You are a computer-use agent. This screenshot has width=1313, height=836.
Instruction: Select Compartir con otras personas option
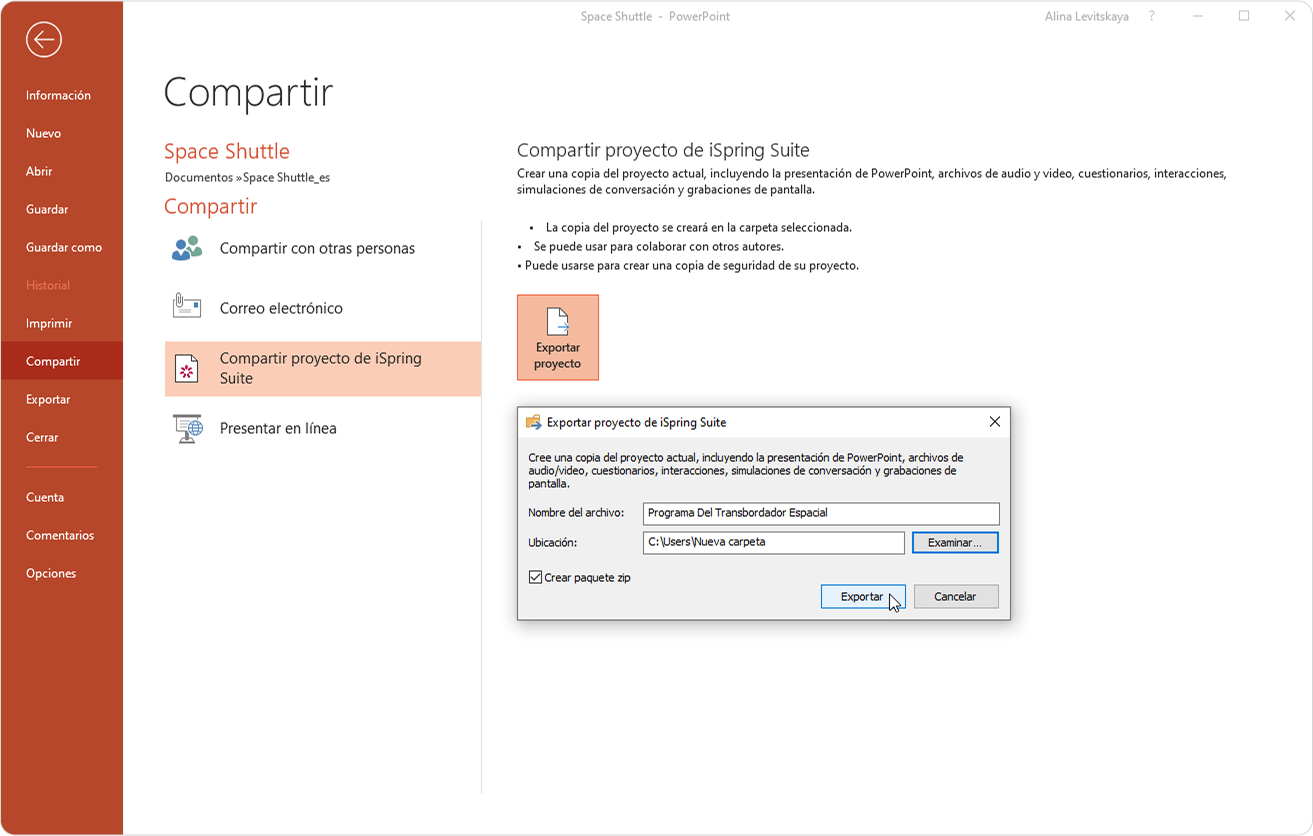pyautogui.click(x=323, y=248)
